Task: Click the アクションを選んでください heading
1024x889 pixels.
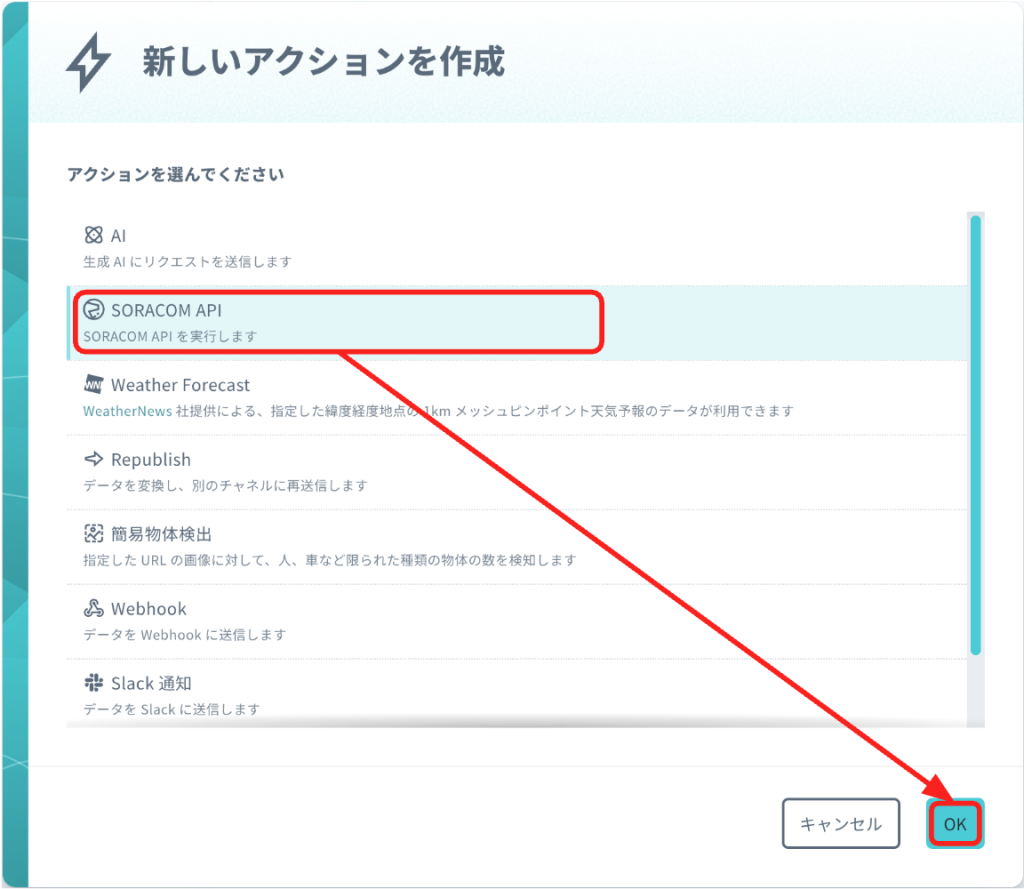Action: 176,174
